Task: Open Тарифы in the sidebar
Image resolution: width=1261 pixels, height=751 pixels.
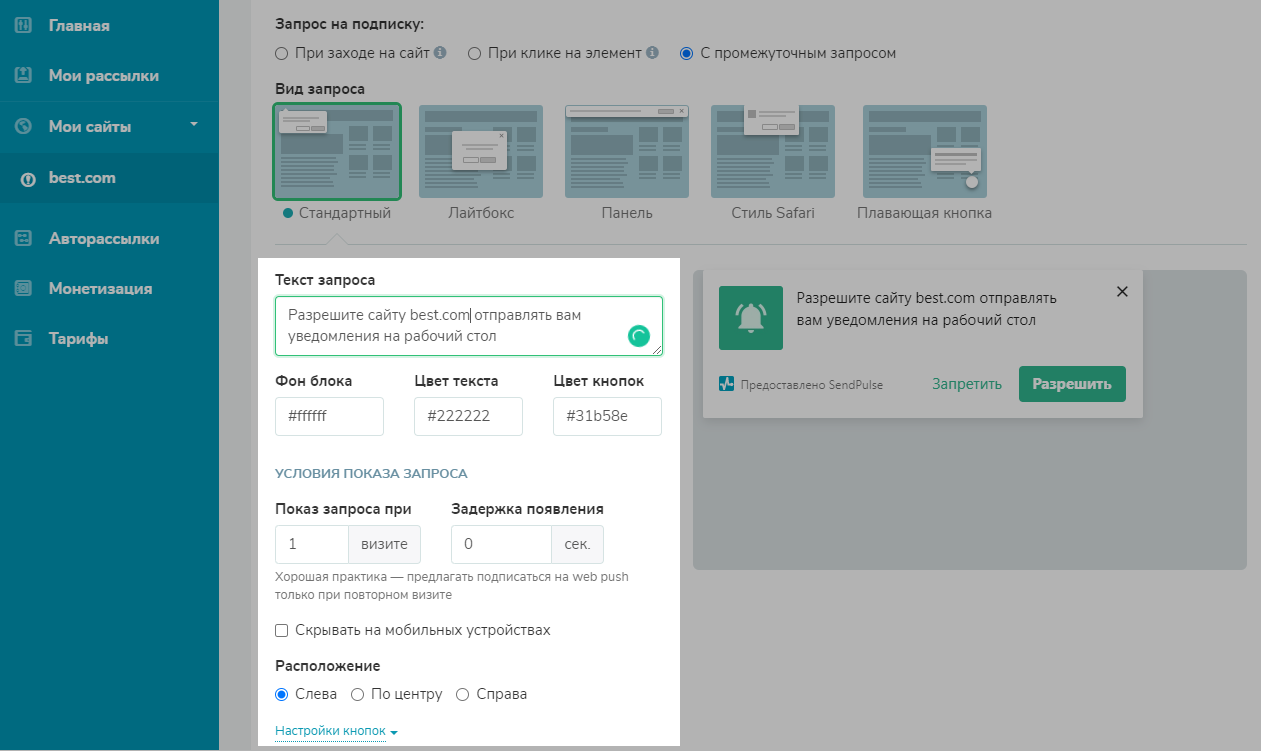Action: [79, 339]
